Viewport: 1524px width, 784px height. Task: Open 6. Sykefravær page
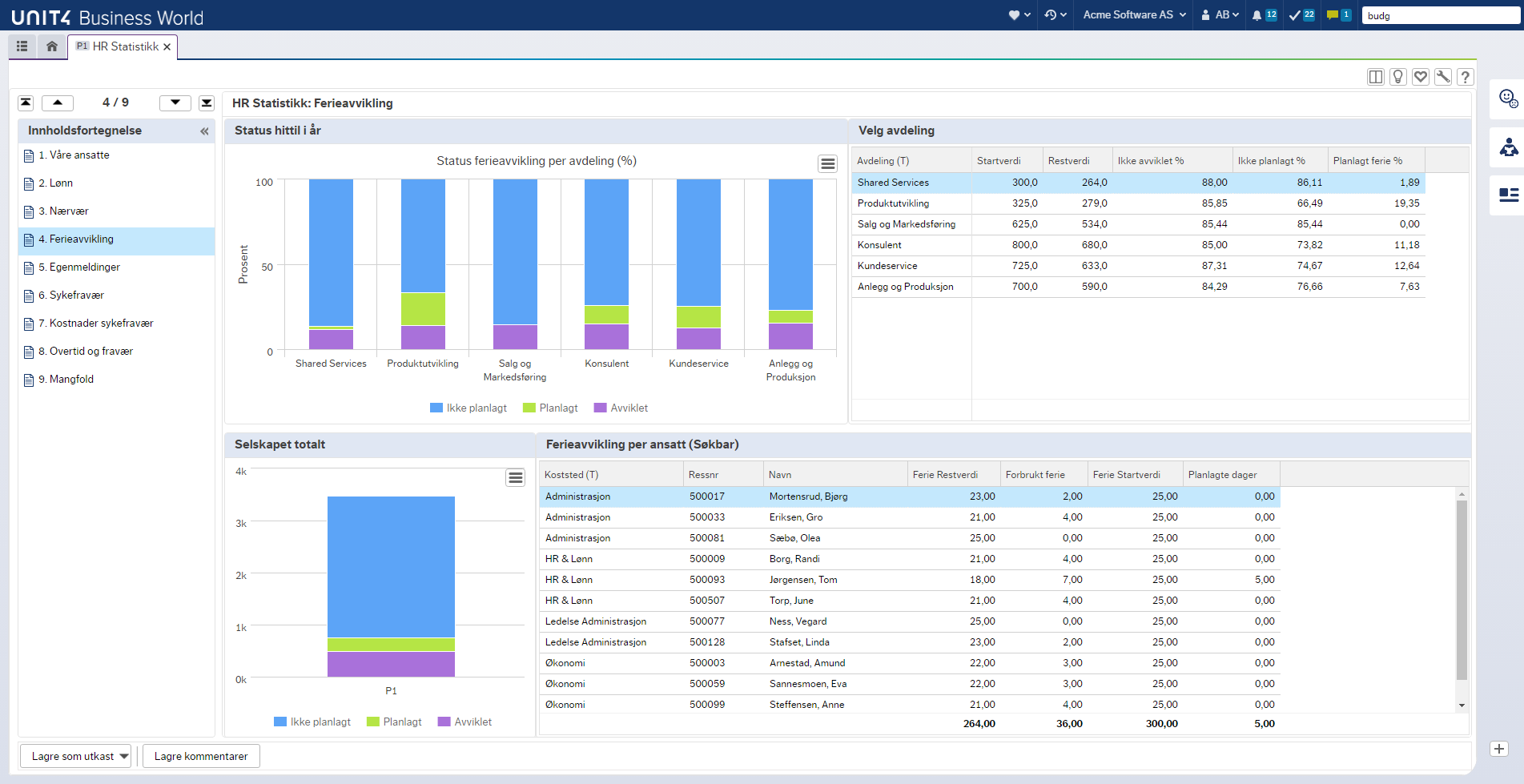coord(116,296)
